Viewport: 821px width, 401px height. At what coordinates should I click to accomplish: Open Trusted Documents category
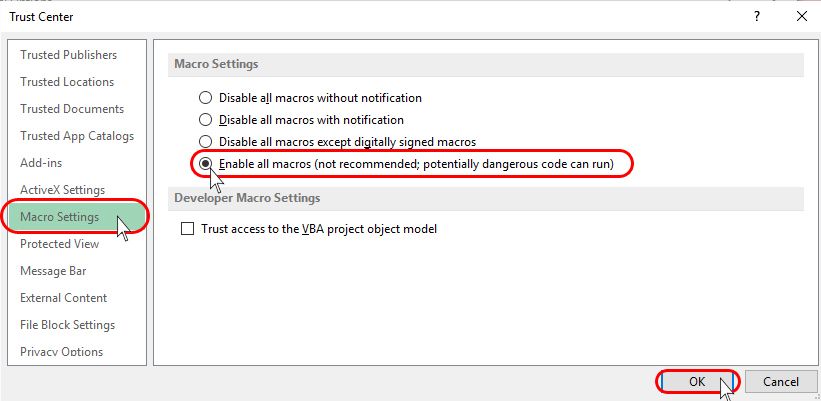(72, 109)
